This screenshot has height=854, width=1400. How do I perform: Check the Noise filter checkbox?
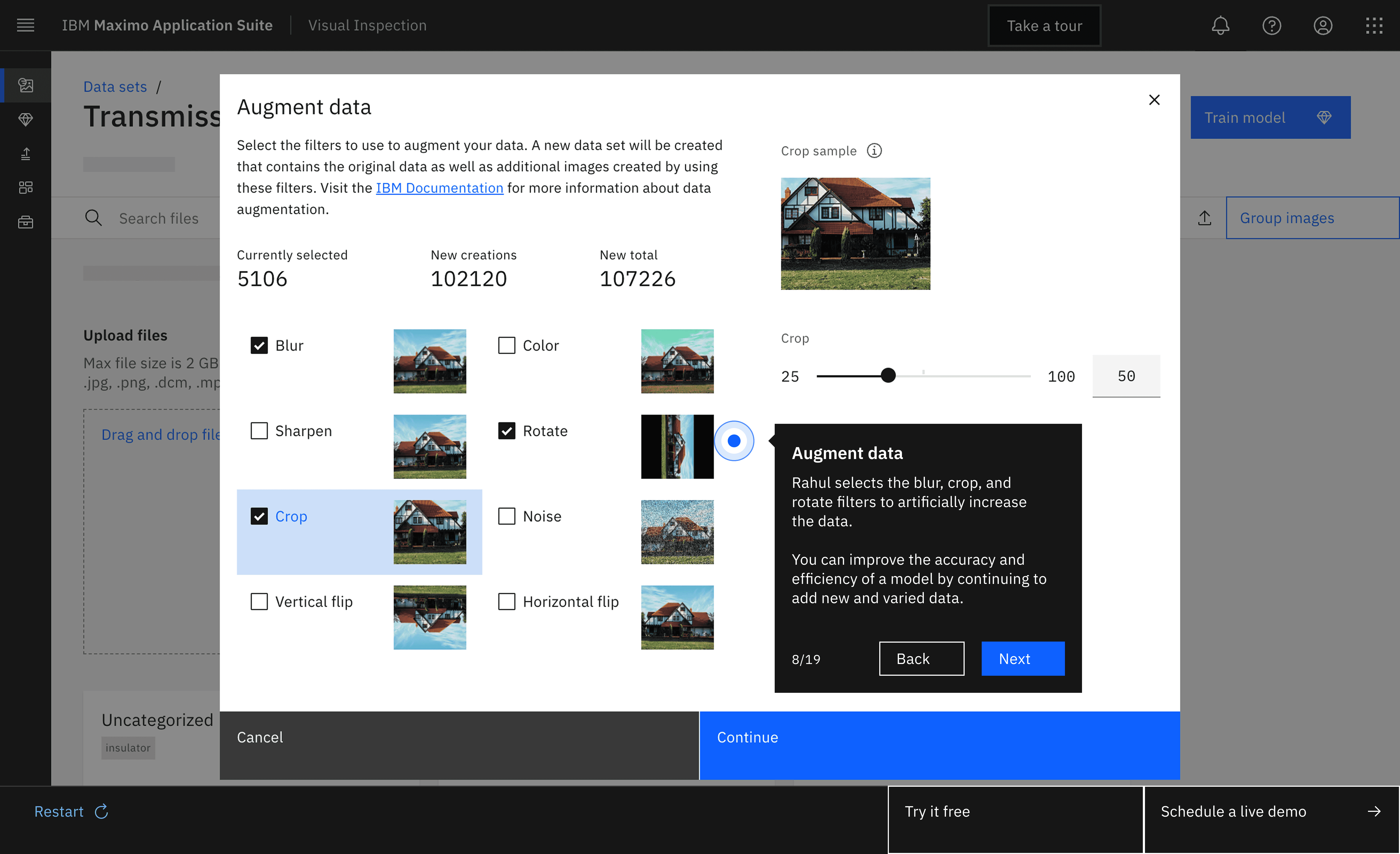click(506, 516)
